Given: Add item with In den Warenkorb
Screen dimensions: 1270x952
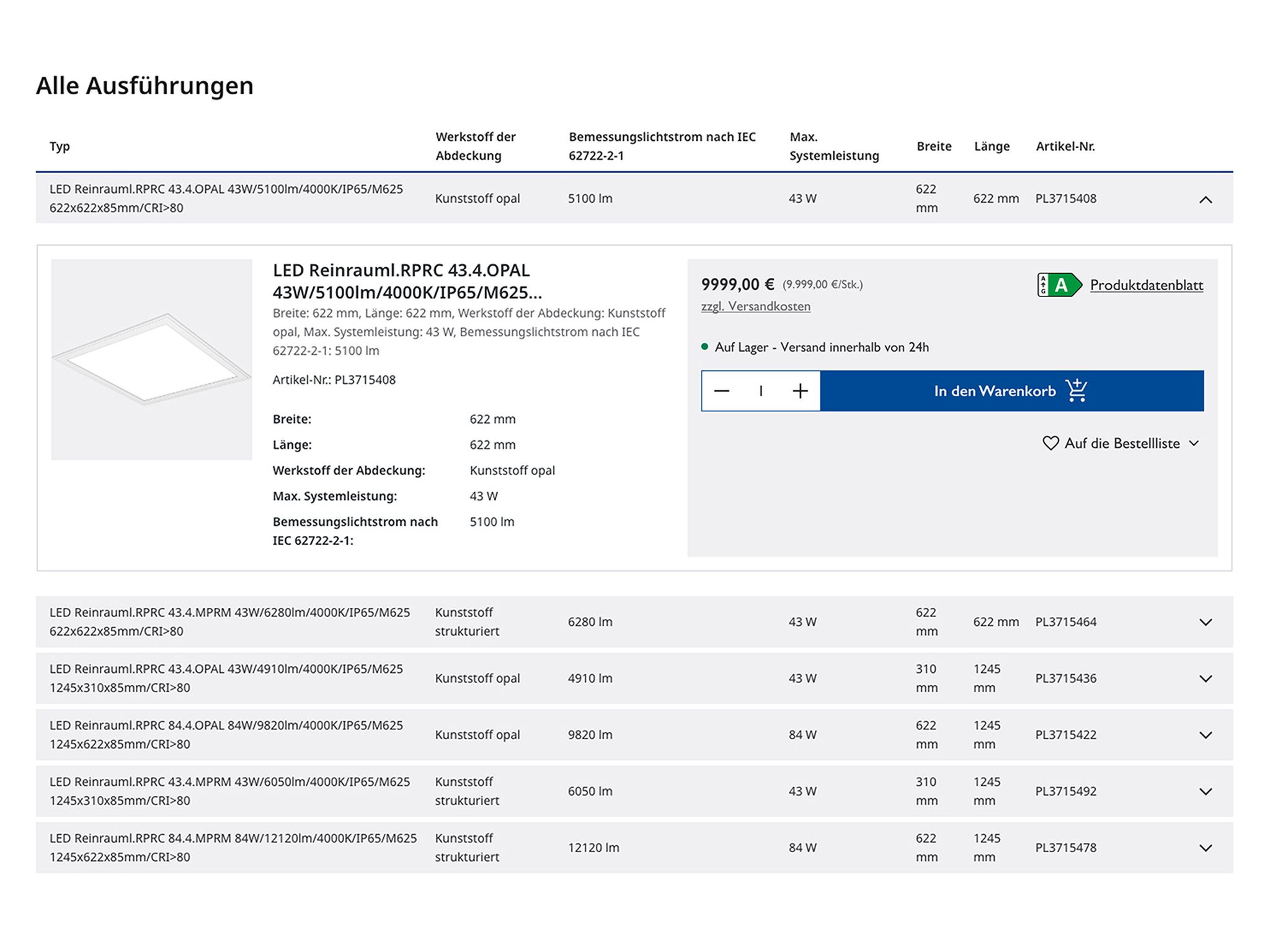Looking at the screenshot, I should coord(994,391).
